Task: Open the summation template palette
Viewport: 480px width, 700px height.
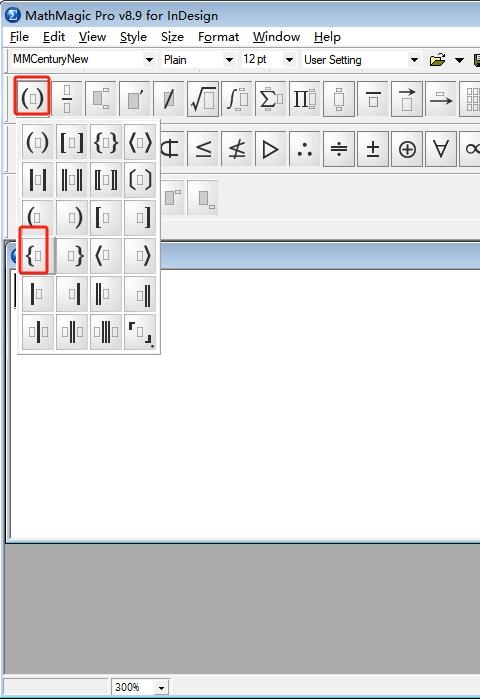Action: [x=271, y=99]
